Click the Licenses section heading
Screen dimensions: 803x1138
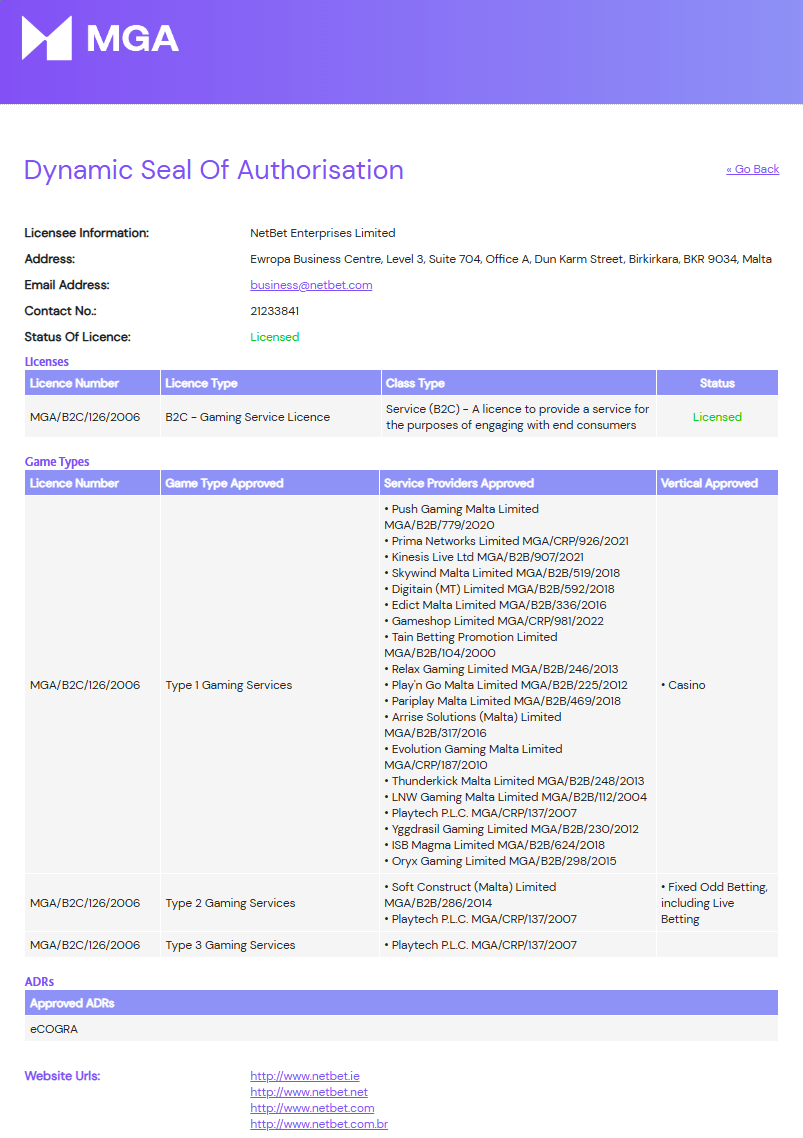point(47,361)
